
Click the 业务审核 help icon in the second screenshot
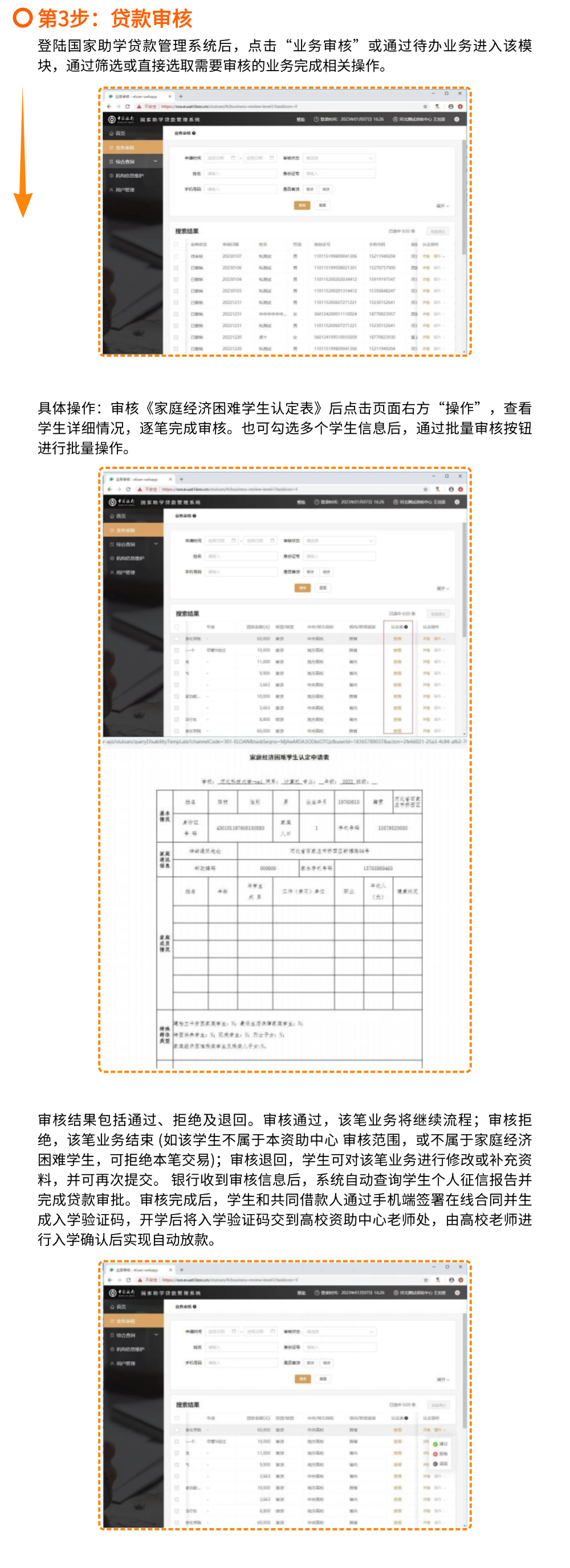tap(194, 516)
